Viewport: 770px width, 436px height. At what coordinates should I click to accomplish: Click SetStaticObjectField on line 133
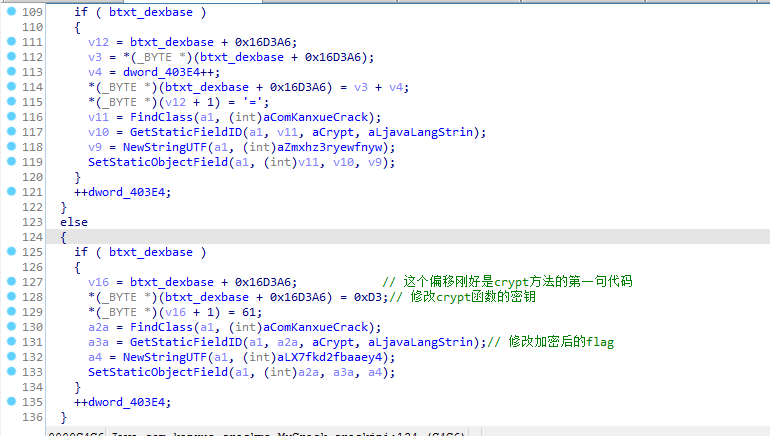click(158, 372)
